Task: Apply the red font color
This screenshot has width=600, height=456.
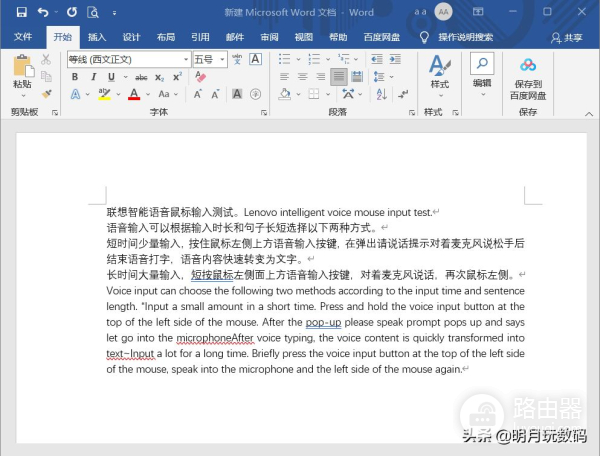Action: click(134, 94)
